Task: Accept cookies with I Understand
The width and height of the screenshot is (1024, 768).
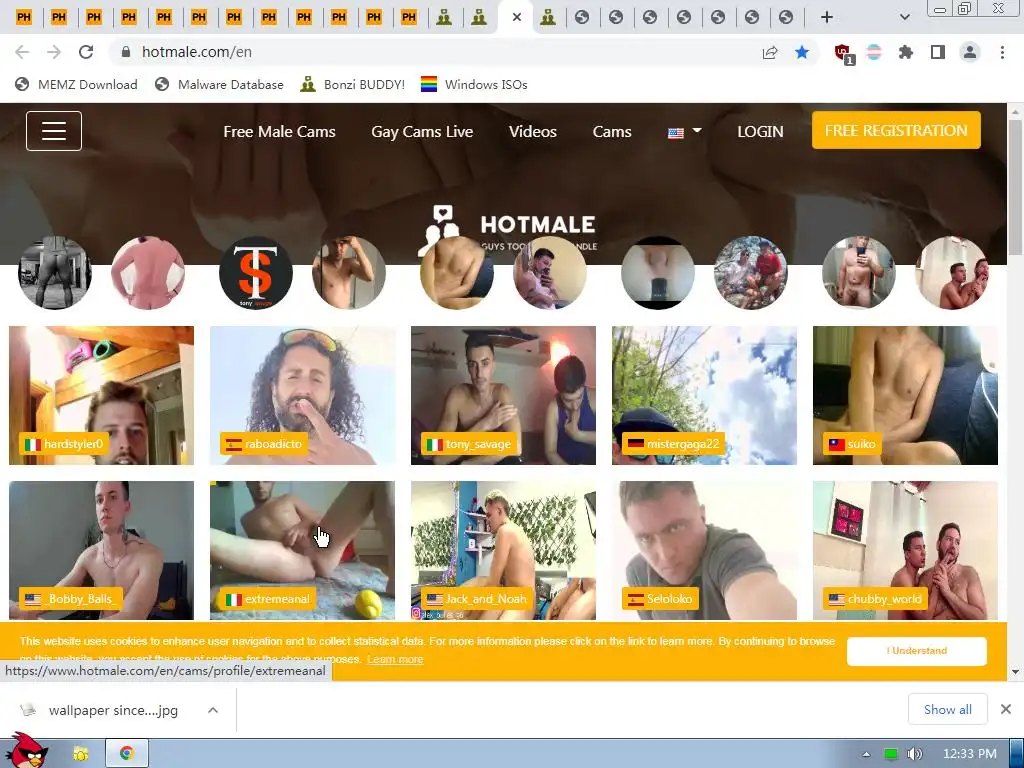Action: [917, 650]
